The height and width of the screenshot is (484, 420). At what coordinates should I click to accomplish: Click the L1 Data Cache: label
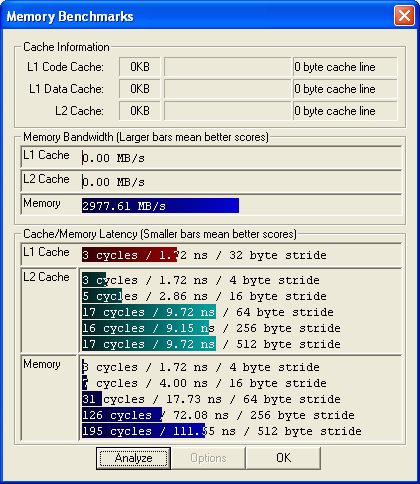66,89
